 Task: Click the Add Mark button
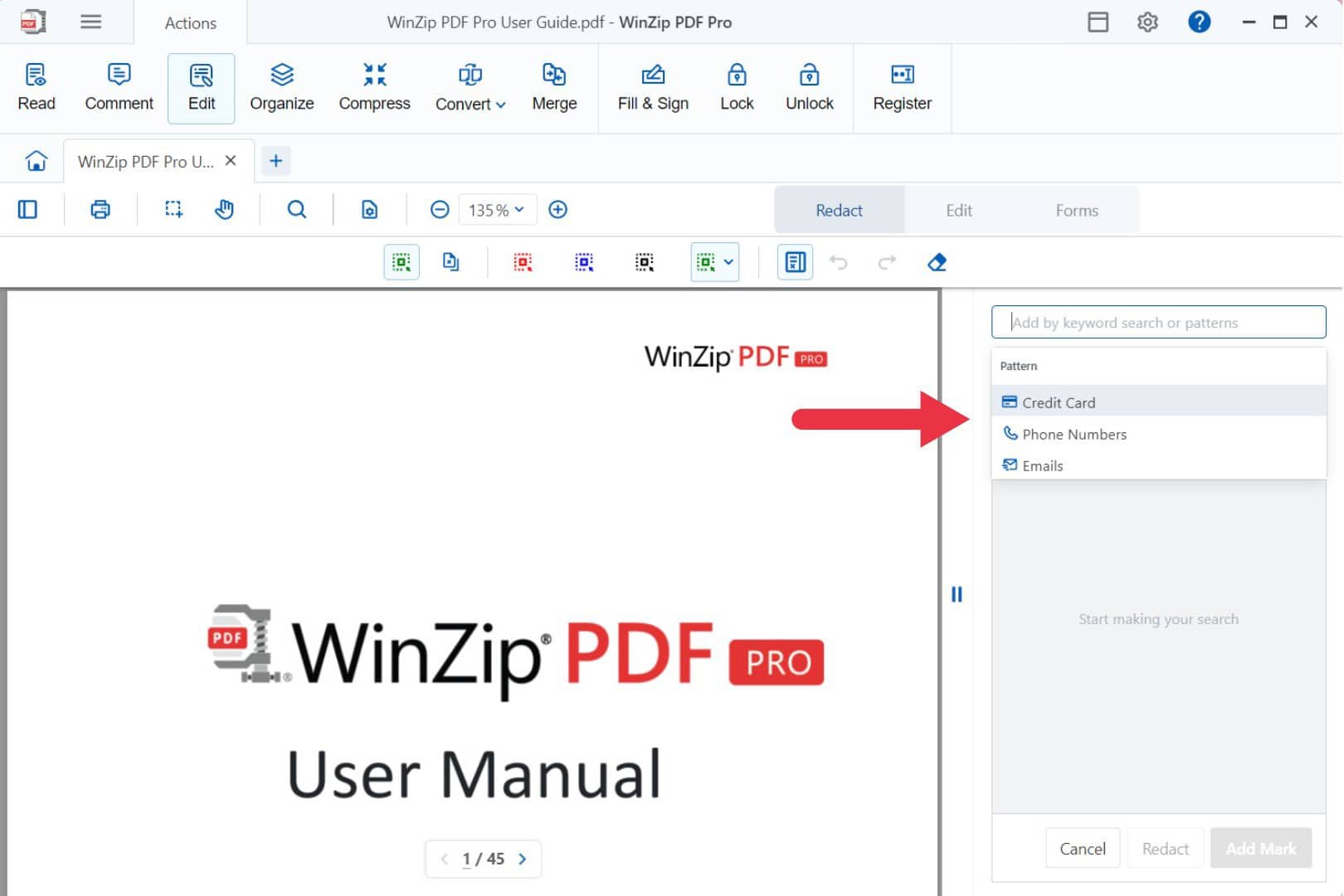tap(1260, 848)
